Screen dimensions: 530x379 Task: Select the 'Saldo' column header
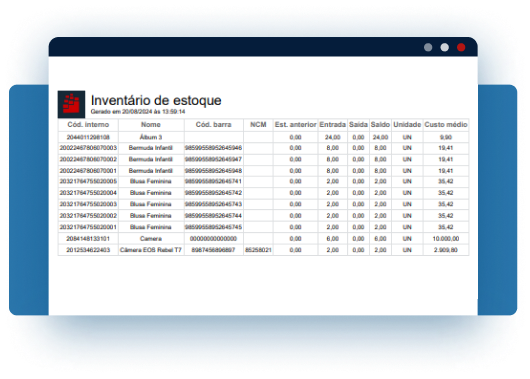point(380,125)
